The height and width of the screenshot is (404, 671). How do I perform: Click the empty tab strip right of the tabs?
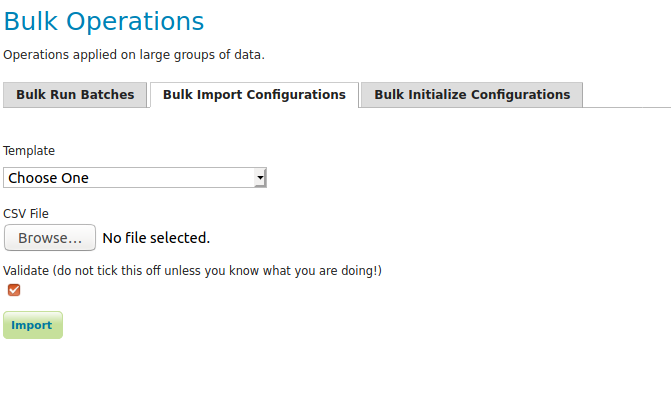pos(626,95)
